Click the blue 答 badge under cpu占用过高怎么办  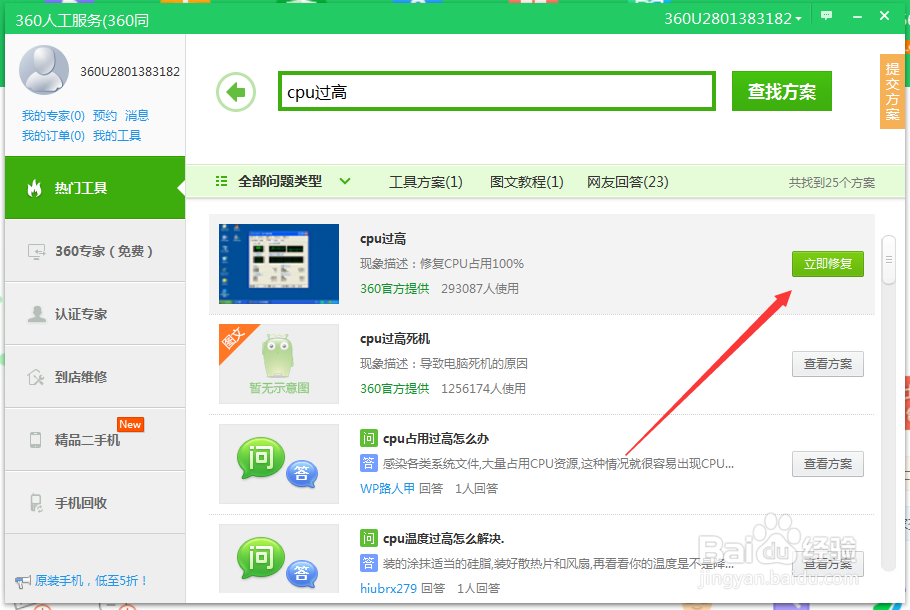pyautogui.click(x=369, y=463)
